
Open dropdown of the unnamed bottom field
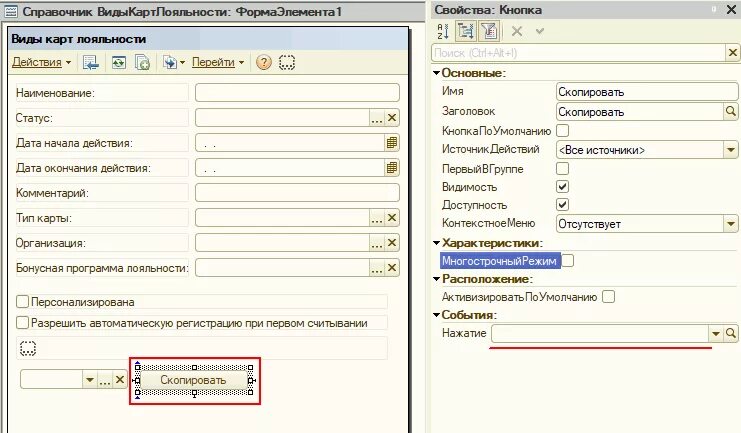click(90, 380)
